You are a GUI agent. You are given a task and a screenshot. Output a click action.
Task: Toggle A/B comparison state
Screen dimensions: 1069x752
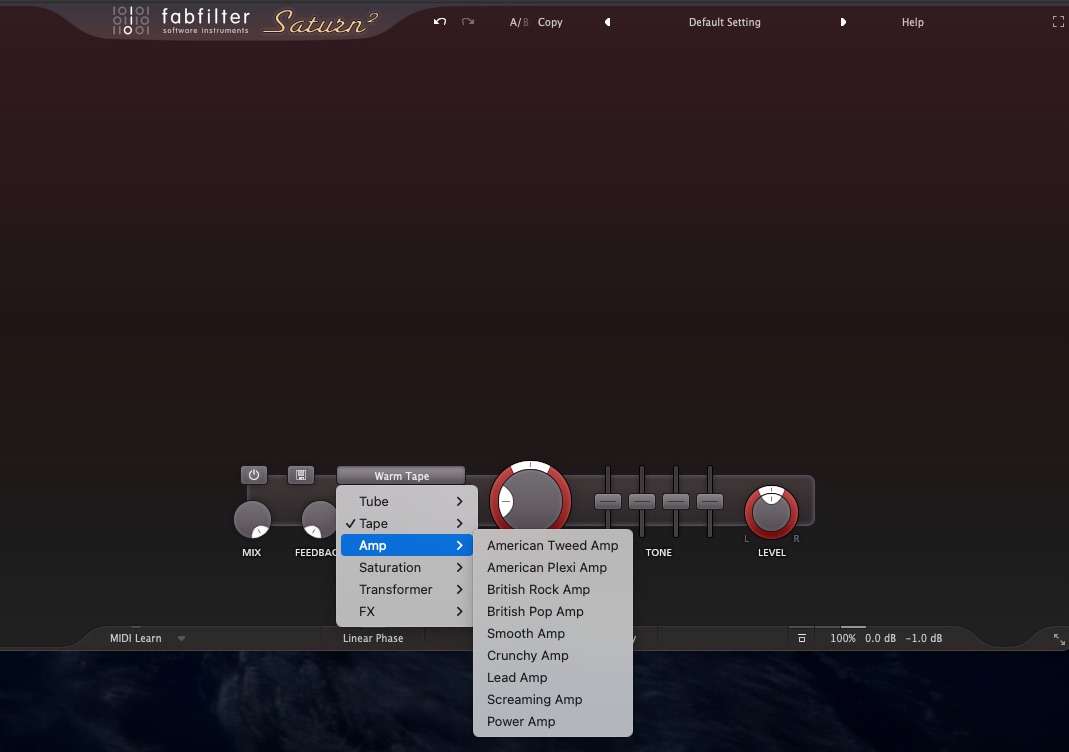(519, 22)
